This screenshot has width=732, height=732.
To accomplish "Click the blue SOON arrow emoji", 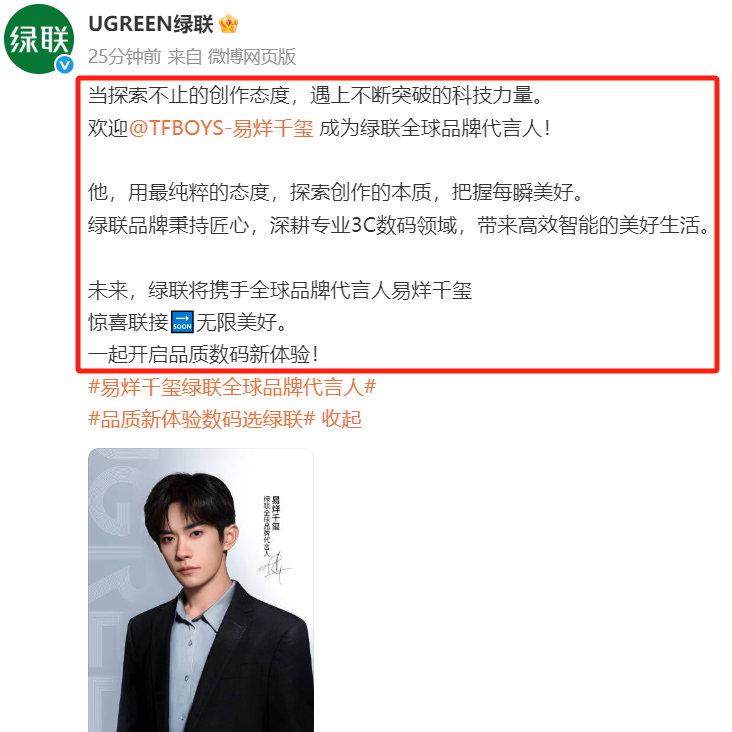I will (x=182, y=322).
